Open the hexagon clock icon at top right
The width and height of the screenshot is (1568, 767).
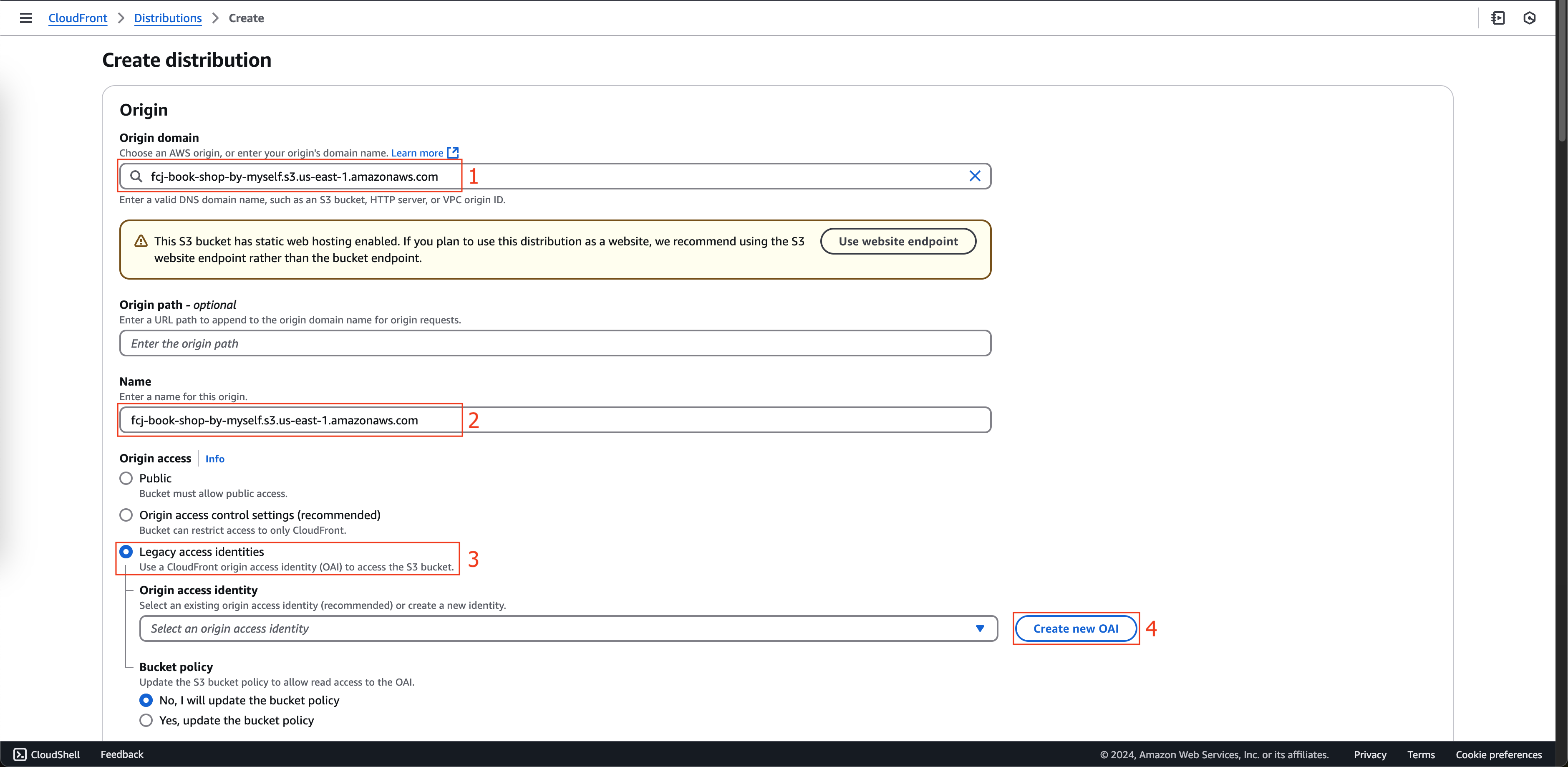click(1529, 18)
